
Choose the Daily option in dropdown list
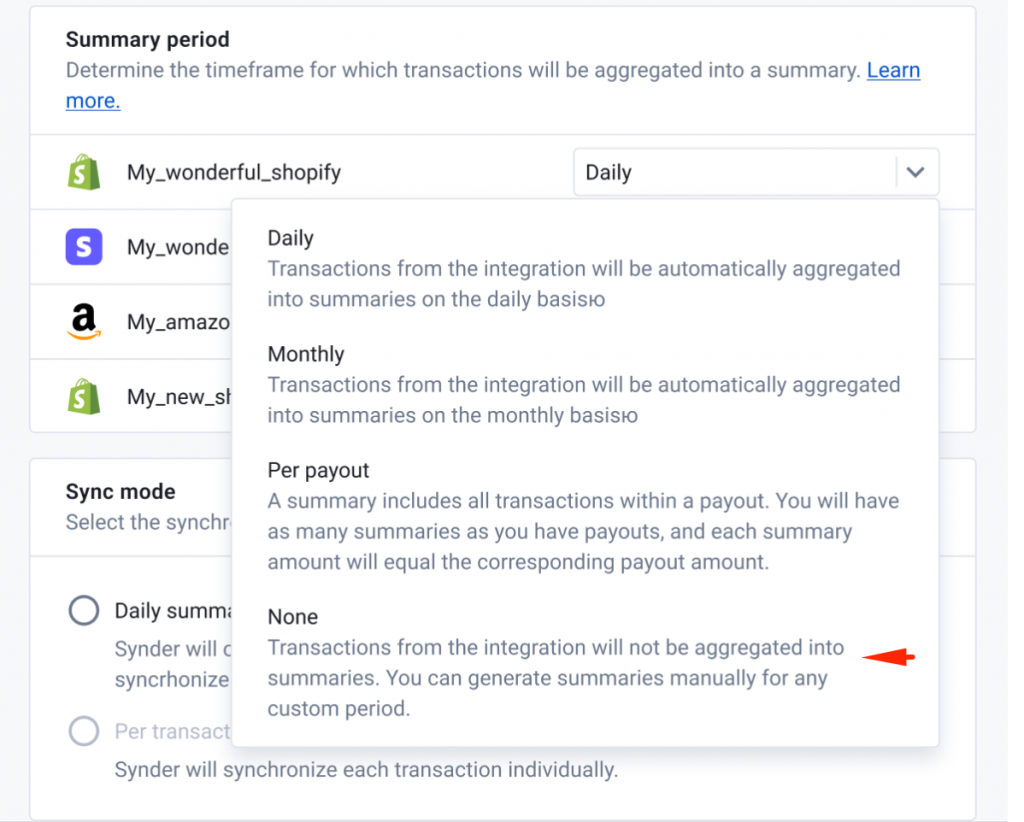point(291,238)
